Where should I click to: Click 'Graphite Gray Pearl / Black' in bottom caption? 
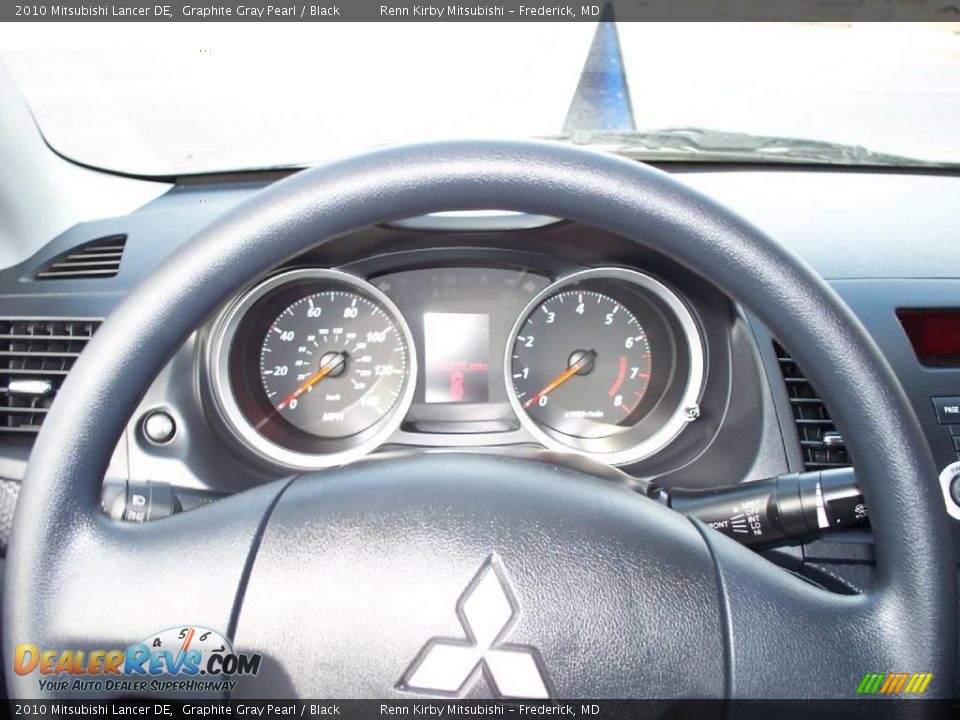coord(261,710)
